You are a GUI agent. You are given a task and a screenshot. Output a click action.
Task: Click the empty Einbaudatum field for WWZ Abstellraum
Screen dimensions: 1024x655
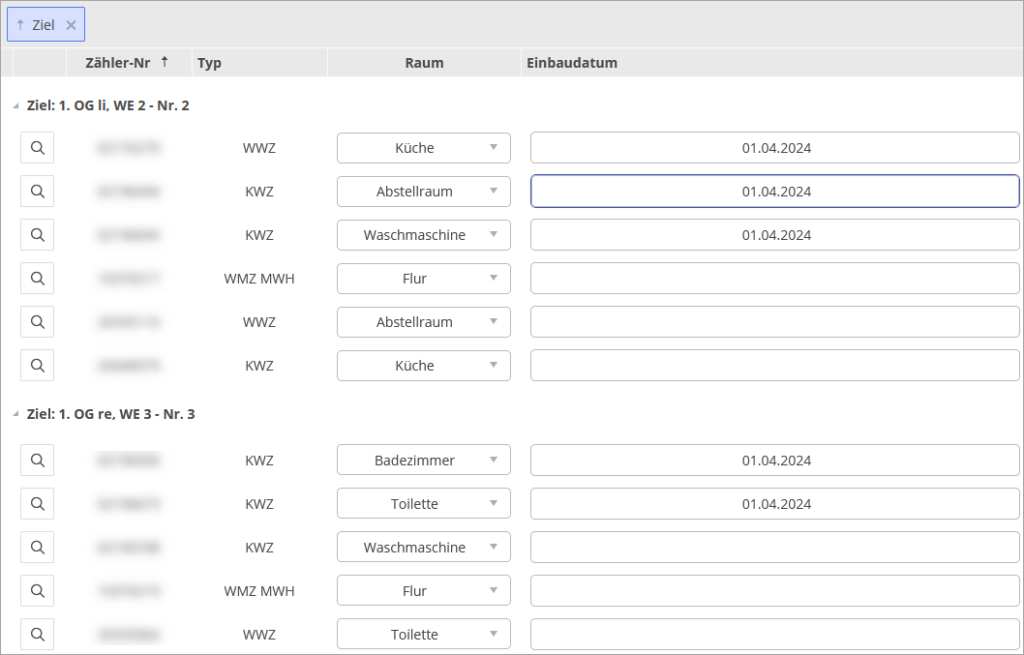coord(774,322)
